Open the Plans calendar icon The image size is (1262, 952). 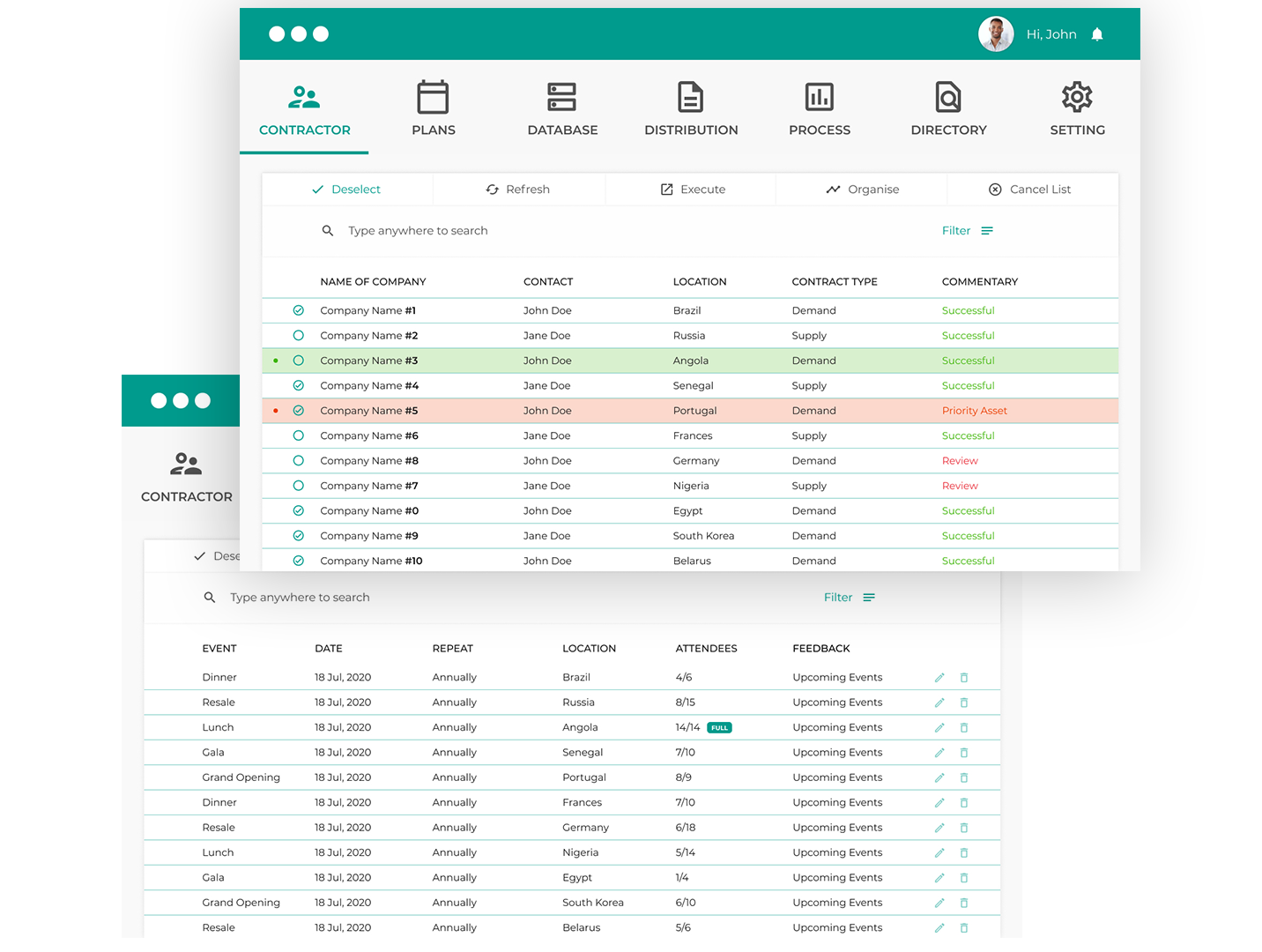point(433,97)
